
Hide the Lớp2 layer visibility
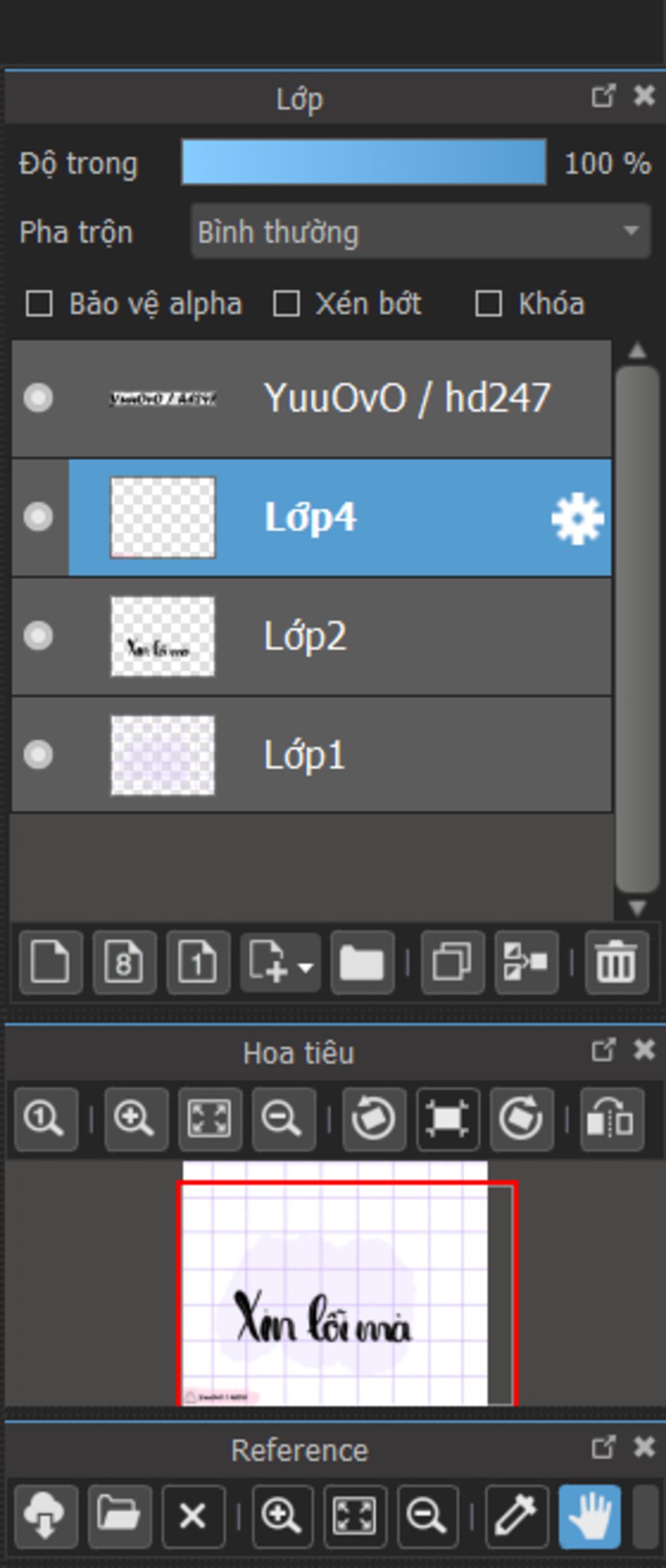click(x=38, y=636)
